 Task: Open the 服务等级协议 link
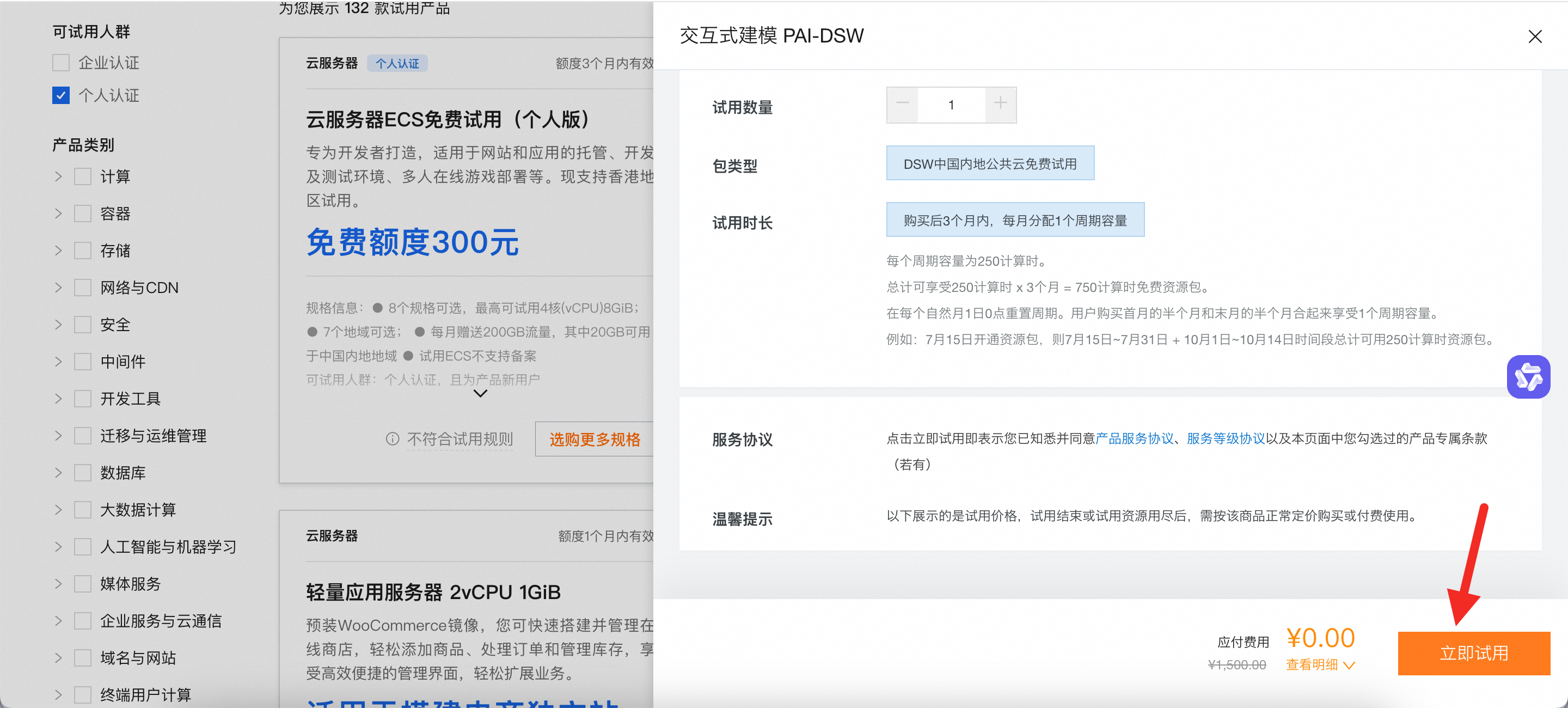point(1226,438)
